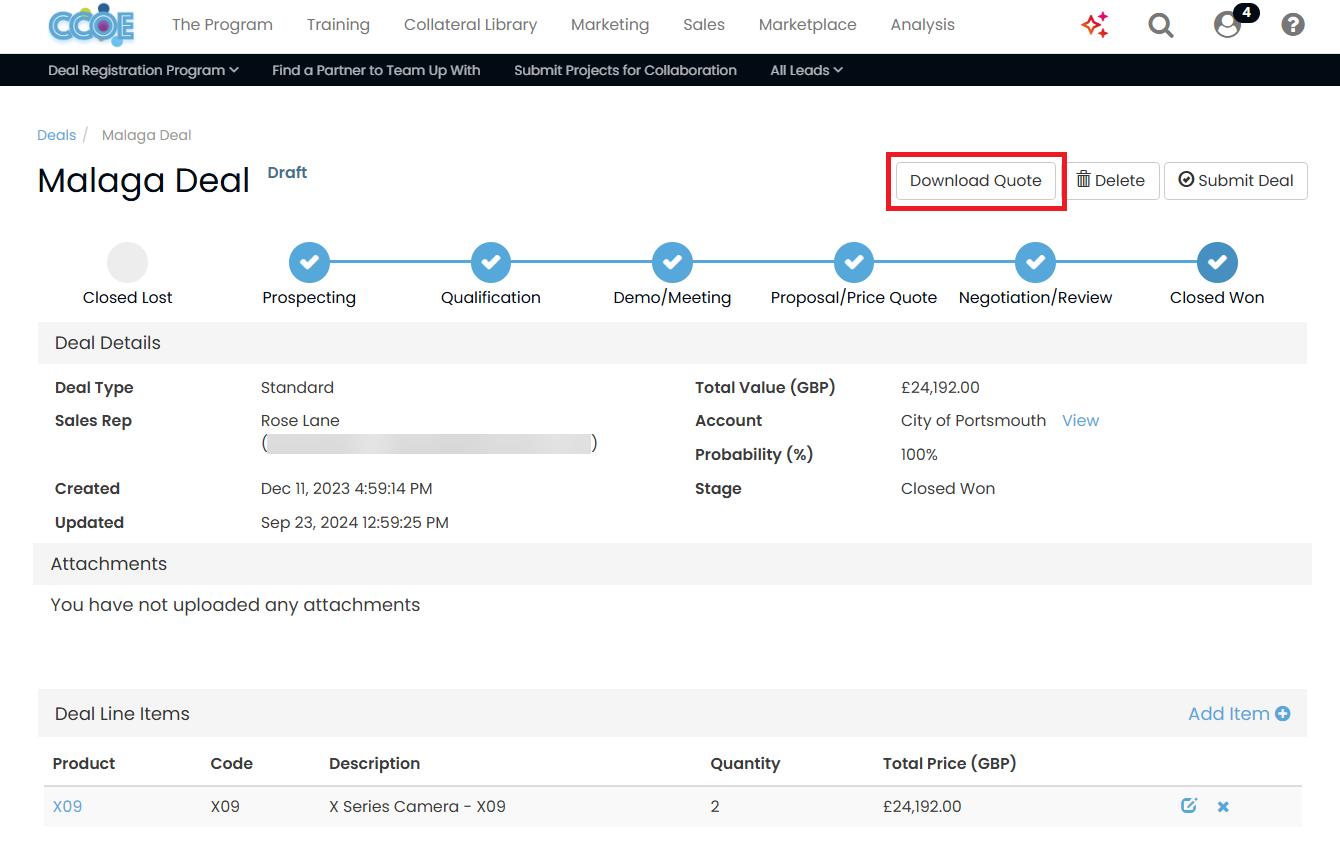Open the Analysis menu
The width and height of the screenshot is (1340, 868).
pyautogui.click(x=923, y=25)
